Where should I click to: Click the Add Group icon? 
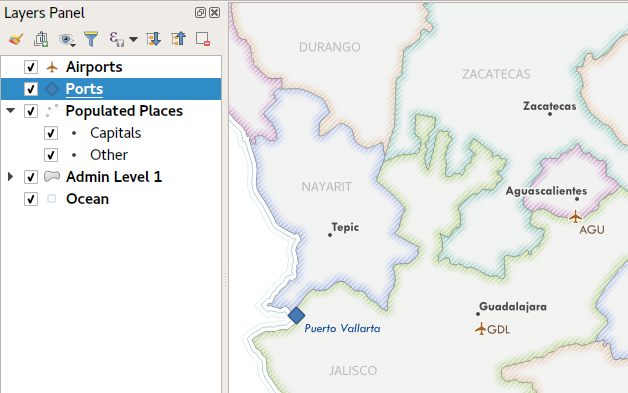(x=41, y=39)
